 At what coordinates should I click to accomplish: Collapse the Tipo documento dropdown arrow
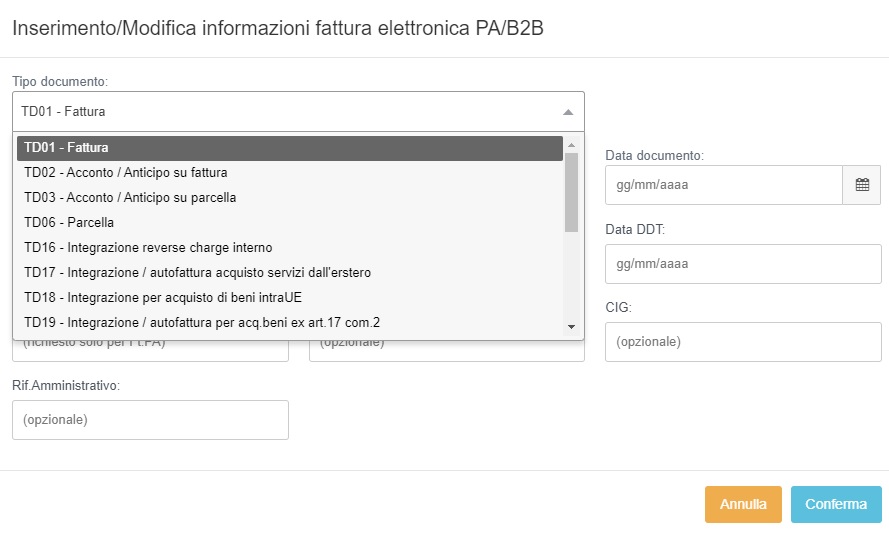(568, 112)
